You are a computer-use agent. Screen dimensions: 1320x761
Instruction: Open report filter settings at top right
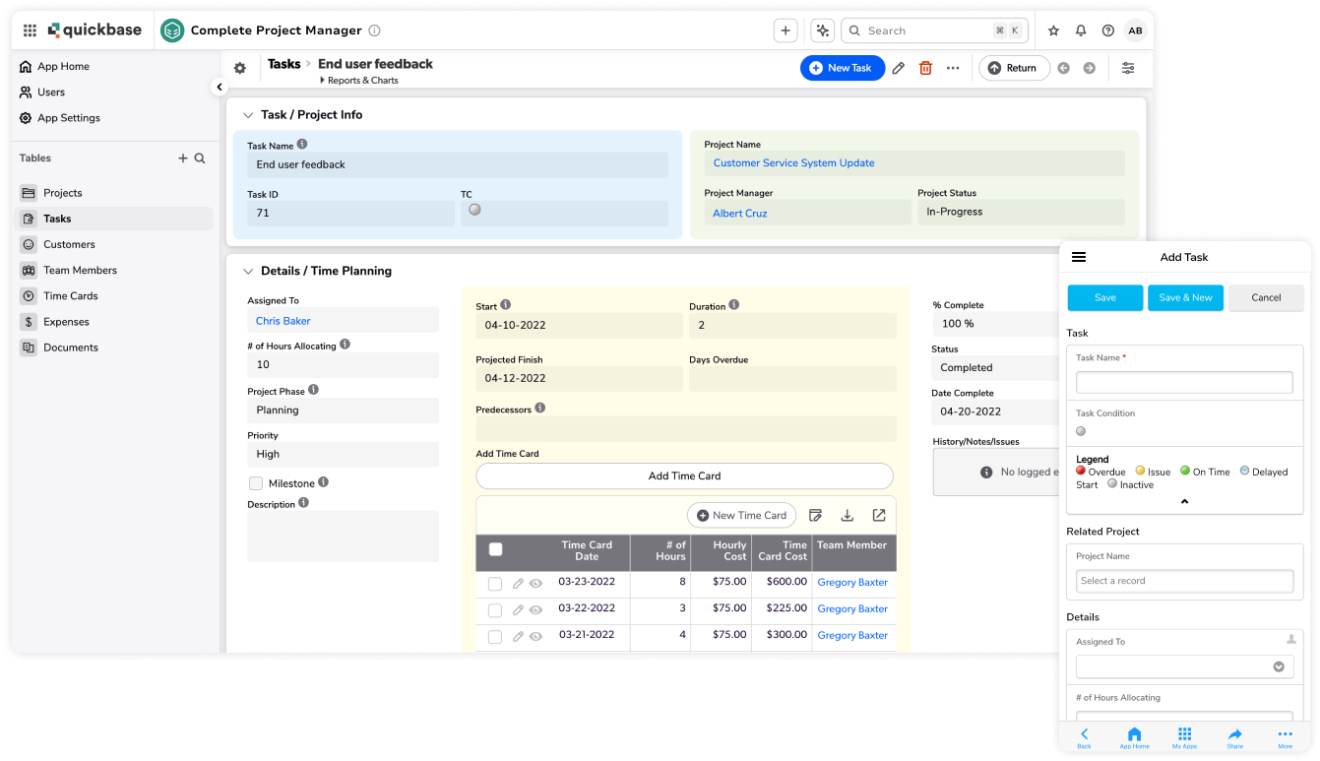(1128, 68)
